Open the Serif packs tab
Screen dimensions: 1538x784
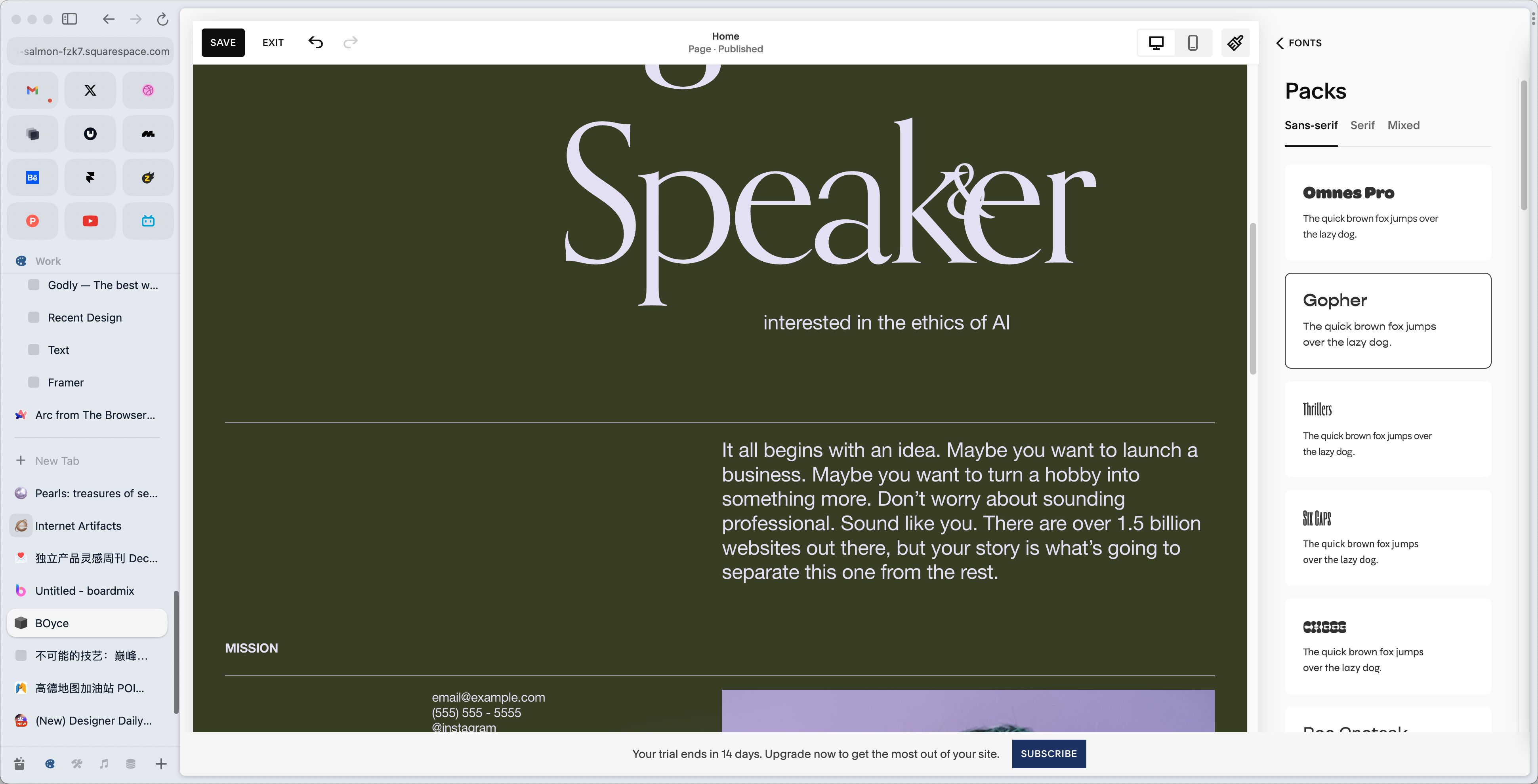coord(1362,125)
